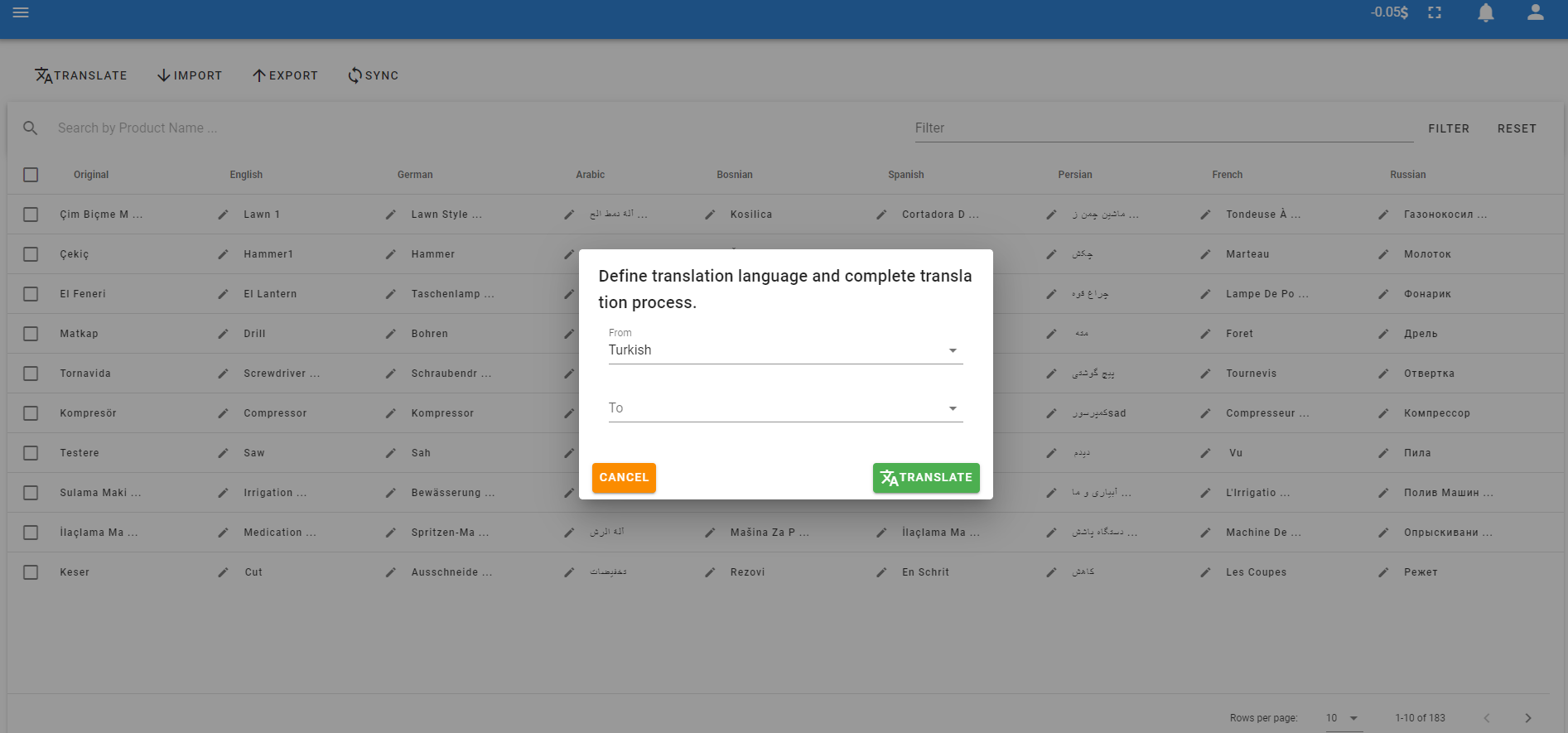
Task: Toggle fullscreen mode icon
Action: [1435, 12]
